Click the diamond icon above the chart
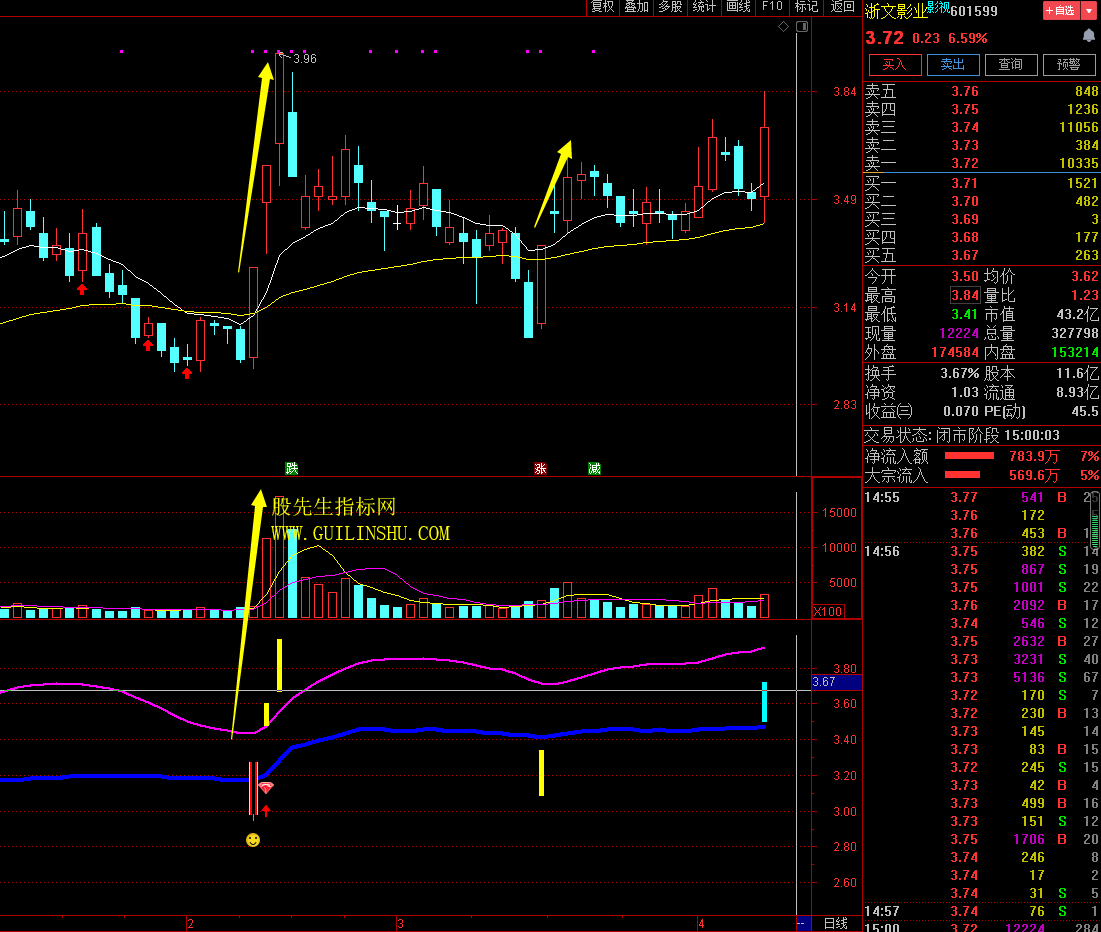 (784, 27)
